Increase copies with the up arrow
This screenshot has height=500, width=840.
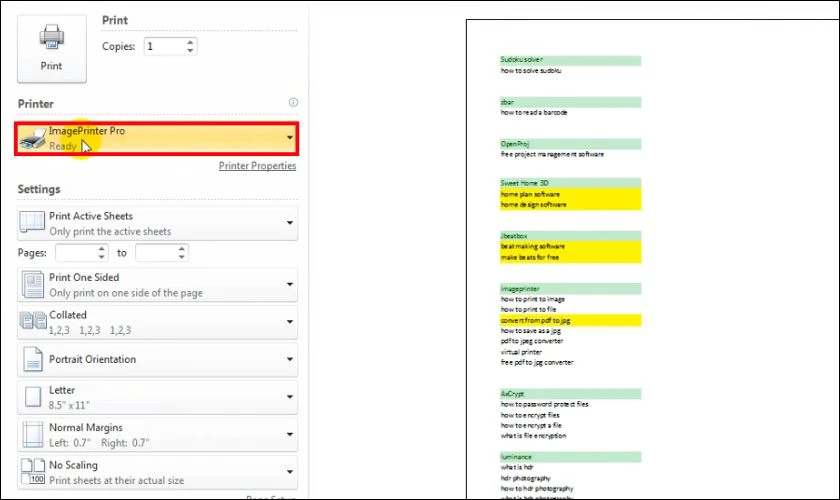[x=190, y=42]
